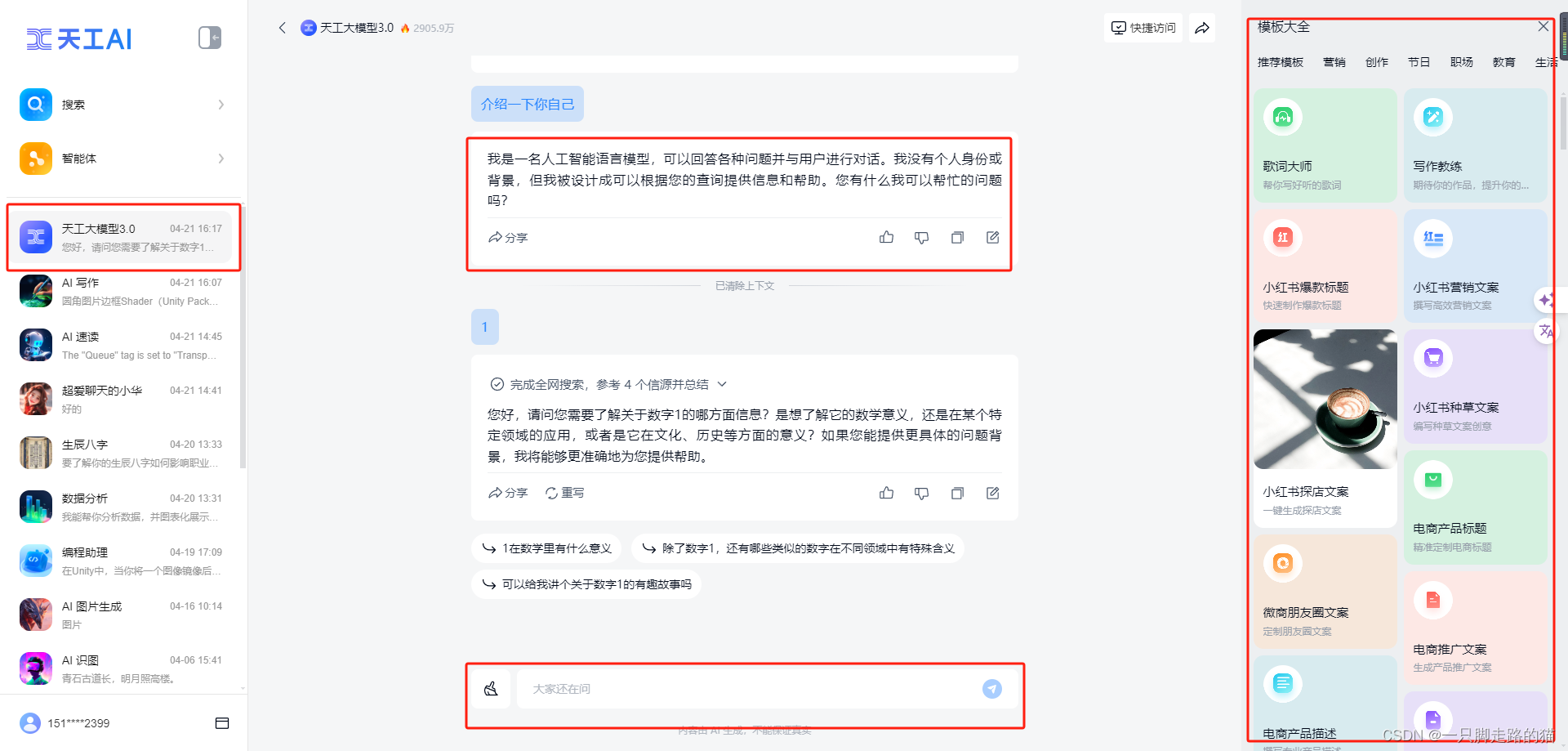Screen dimensions: 1568x751
Task: Expand the 智能体 row chevron
Action: (221, 159)
